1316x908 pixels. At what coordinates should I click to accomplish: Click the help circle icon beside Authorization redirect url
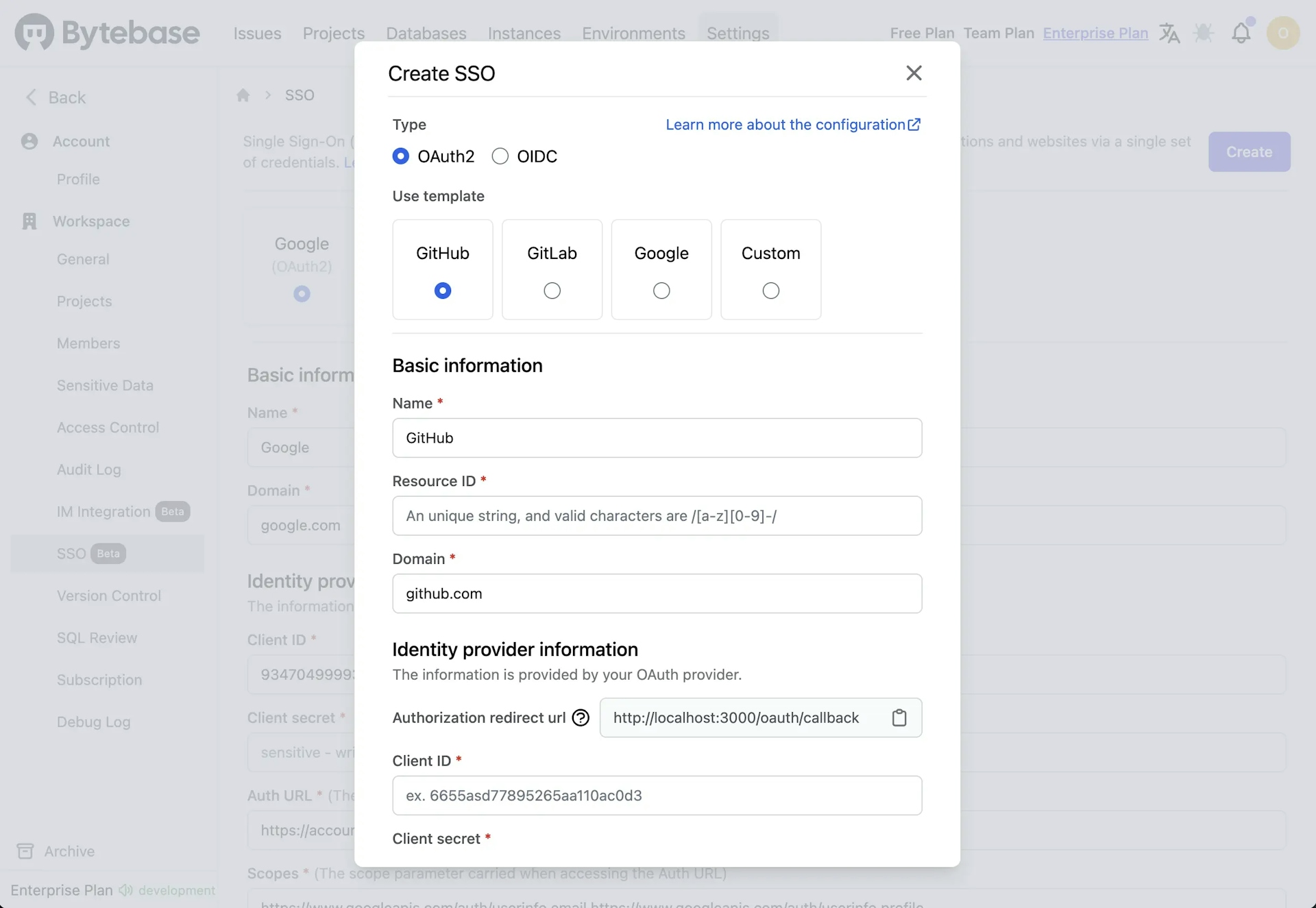(580, 717)
